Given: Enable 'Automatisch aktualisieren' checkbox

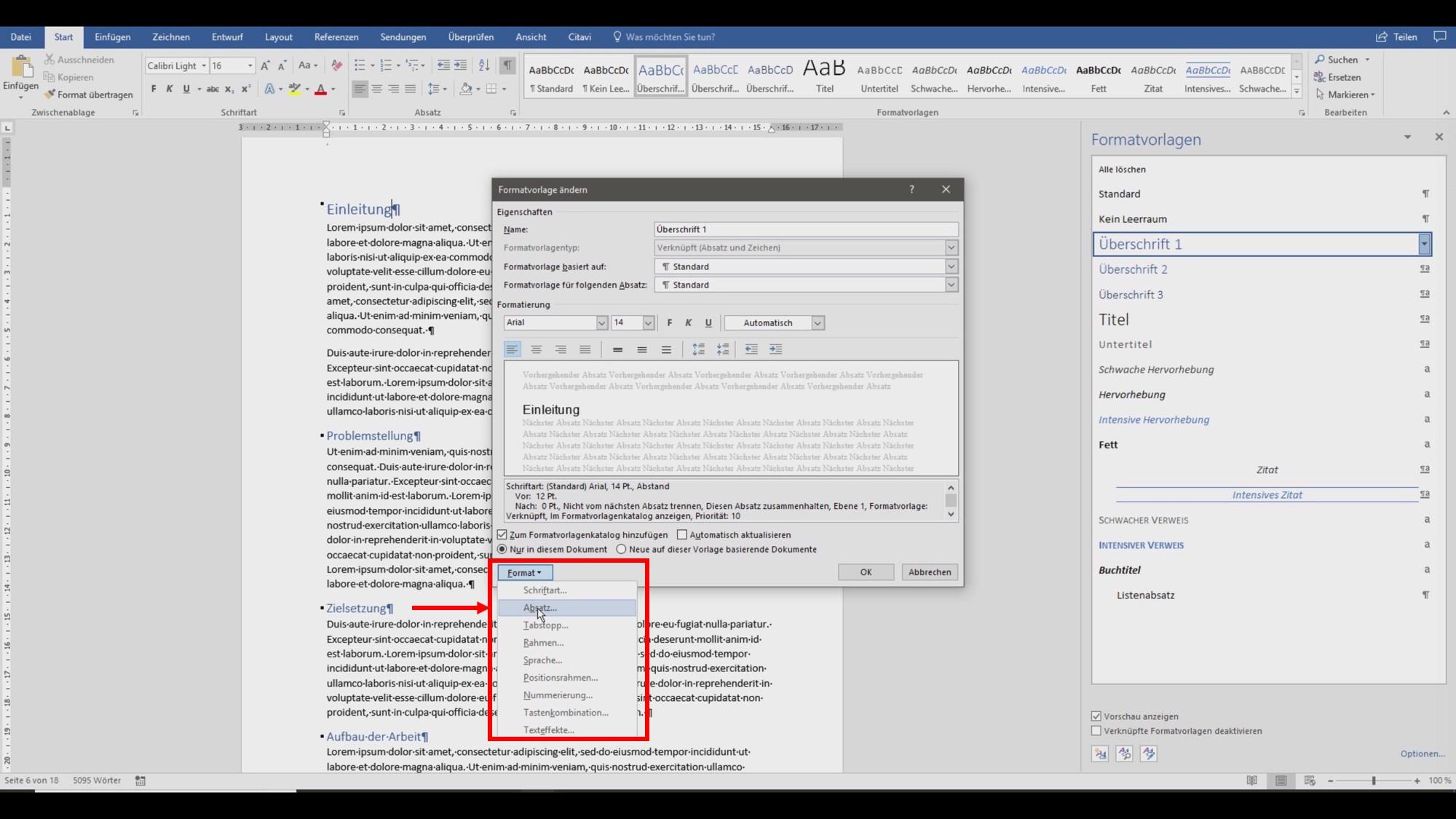Looking at the screenshot, I should click(x=682, y=535).
